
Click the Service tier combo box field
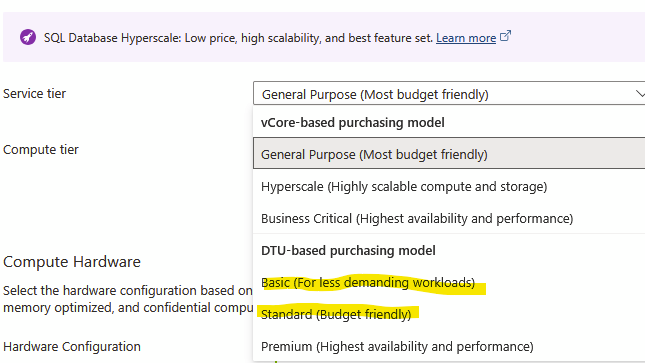449,93
